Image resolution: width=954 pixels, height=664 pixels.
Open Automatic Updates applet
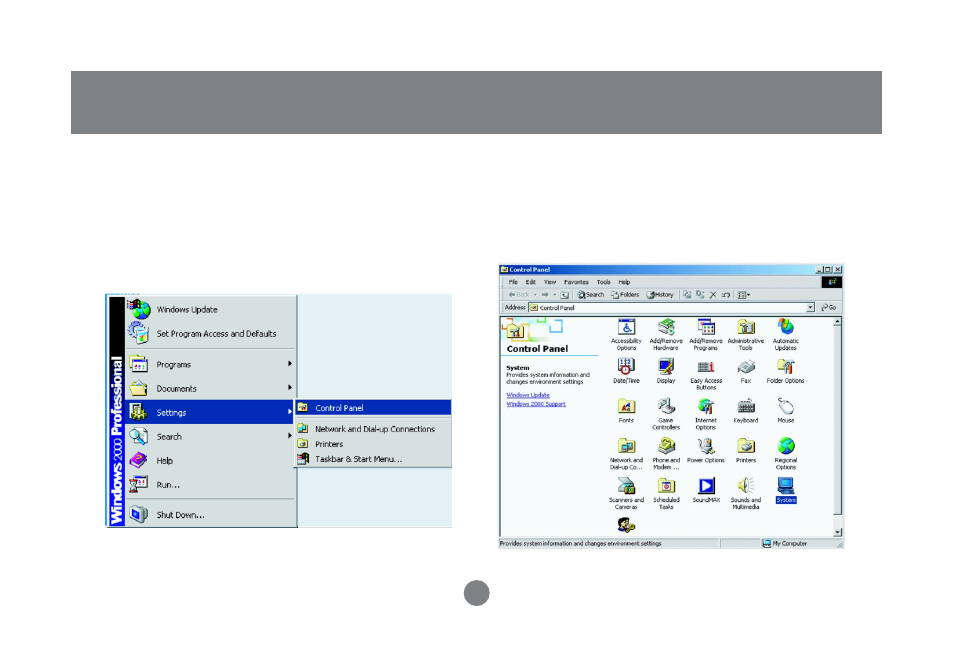pos(785,334)
